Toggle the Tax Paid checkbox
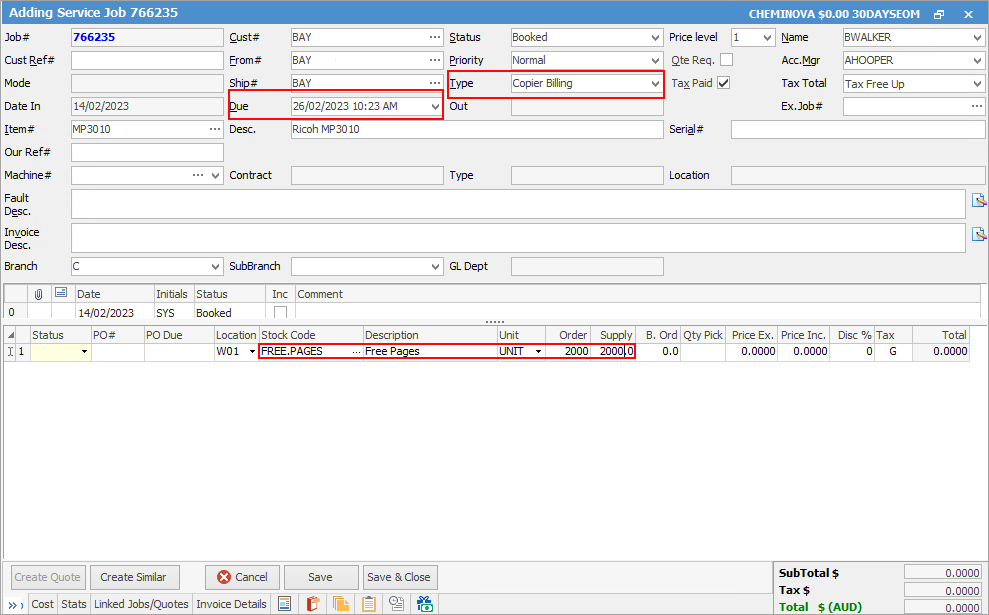 click(724, 83)
